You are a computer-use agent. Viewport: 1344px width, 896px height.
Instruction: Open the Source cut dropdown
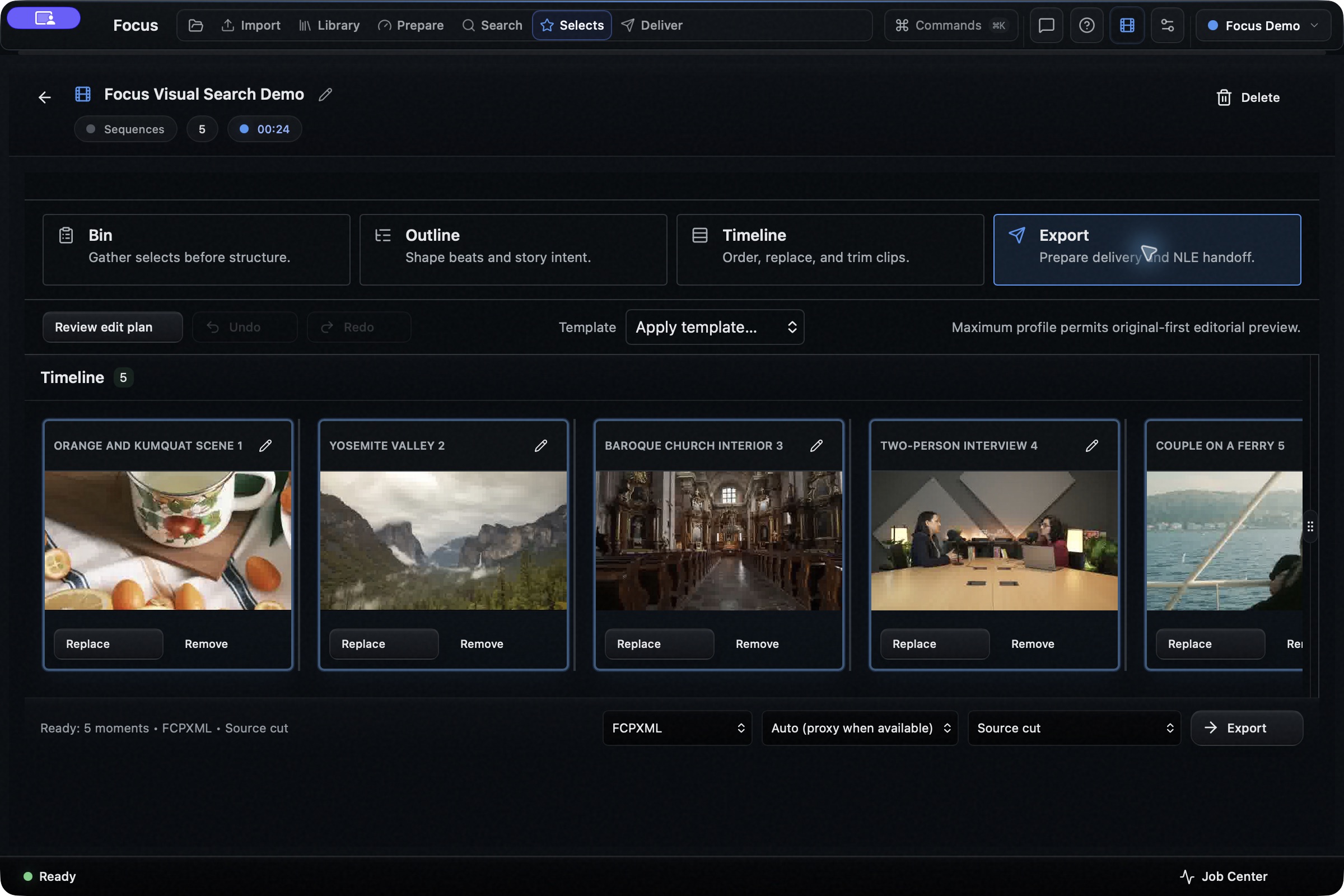[x=1074, y=728]
